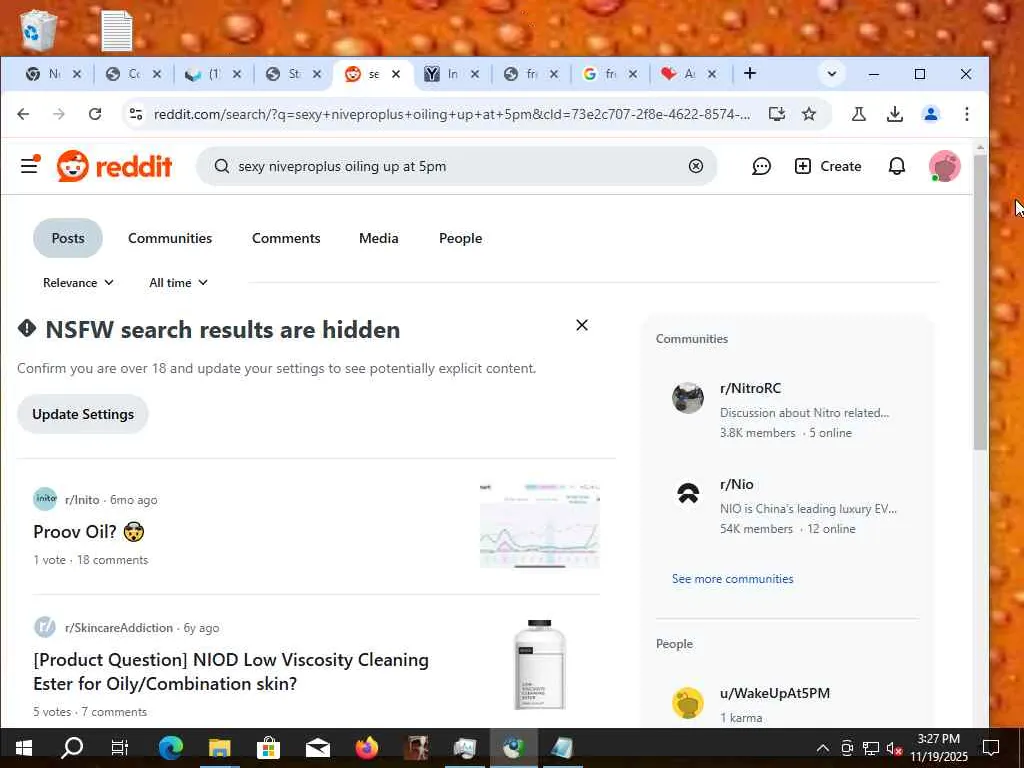This screenshot has width=1024, height=768.
Task: Open Reddit hamburger navigation menu
Action: point(29,165)
